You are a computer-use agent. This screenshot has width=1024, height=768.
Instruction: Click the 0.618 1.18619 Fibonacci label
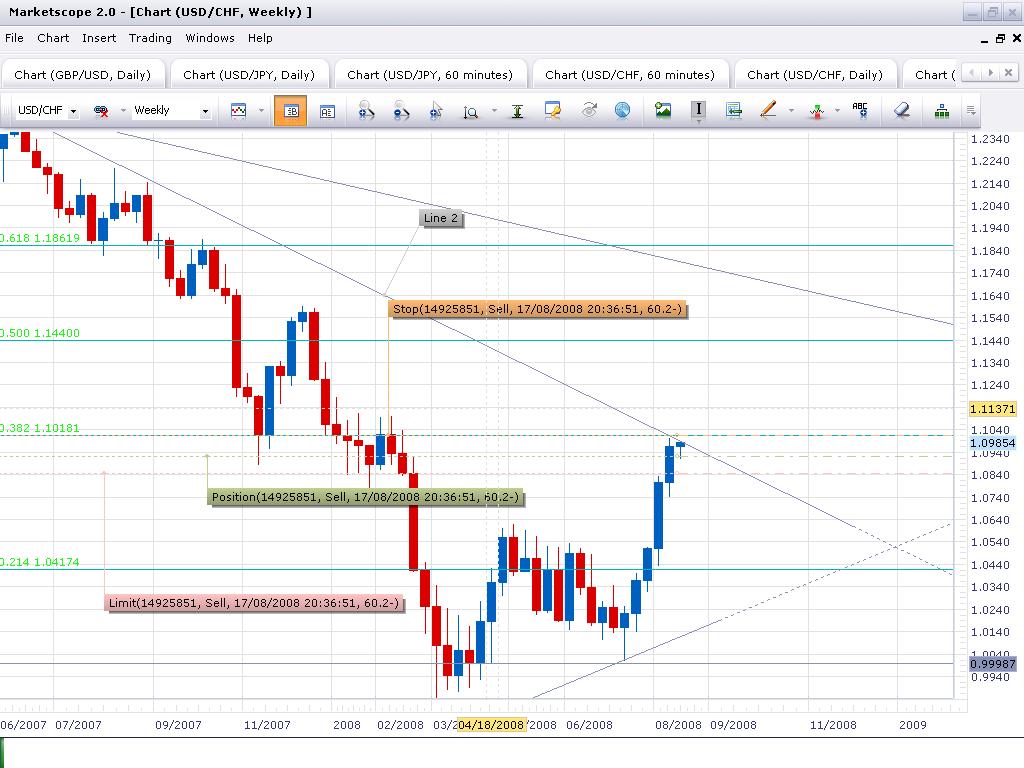coord(40,238)
